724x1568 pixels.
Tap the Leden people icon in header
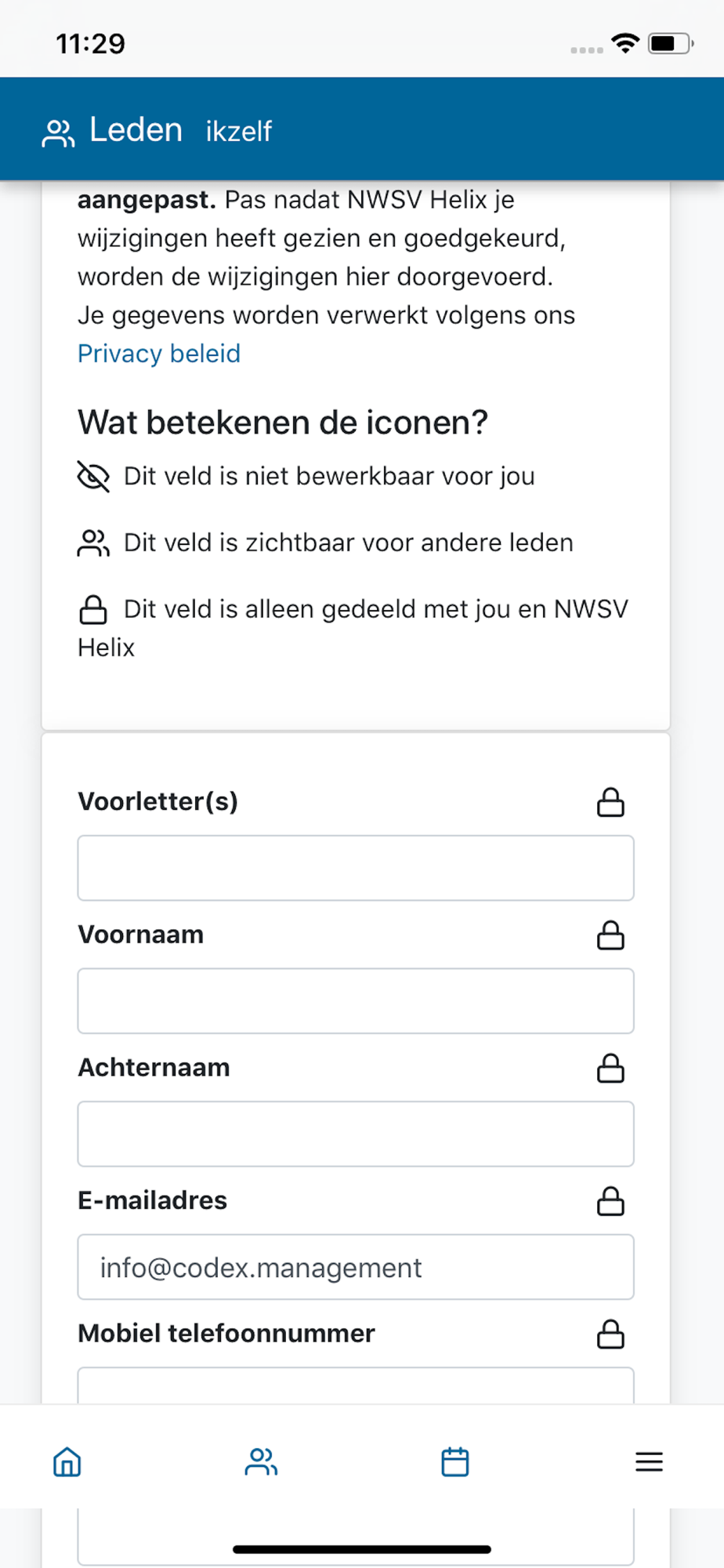click(58, 132)
